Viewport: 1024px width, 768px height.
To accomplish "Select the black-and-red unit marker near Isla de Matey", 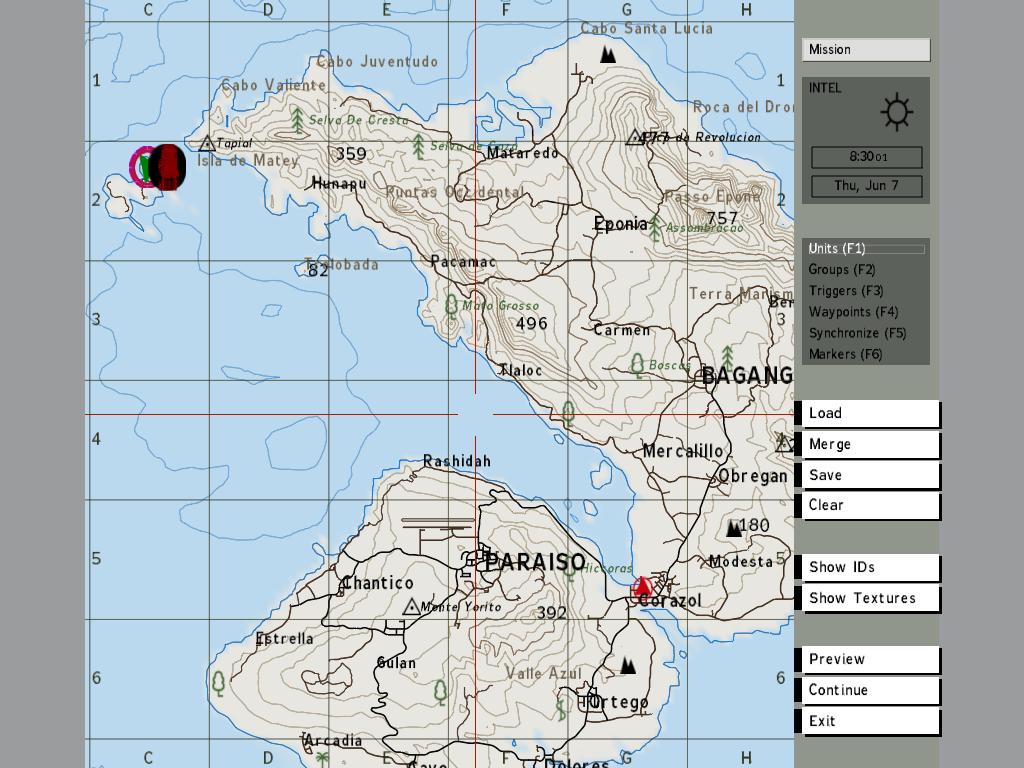I will point(167,167).
